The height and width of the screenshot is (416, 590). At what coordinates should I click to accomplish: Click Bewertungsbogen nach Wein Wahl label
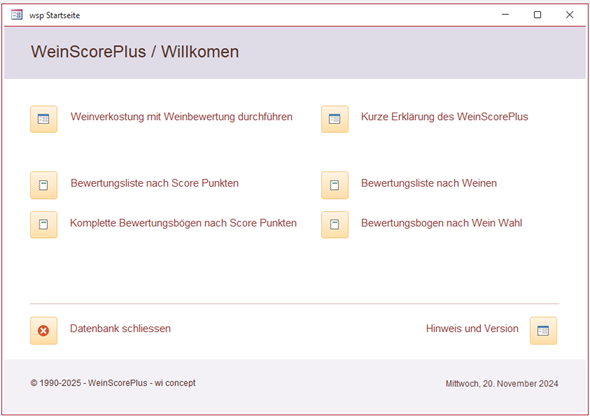(441, 223)
